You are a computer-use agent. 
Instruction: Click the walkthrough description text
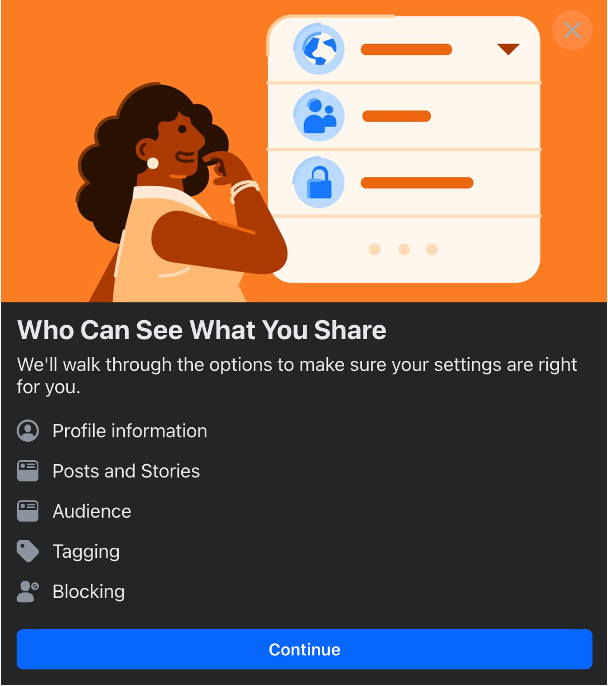[x=297, y=375]
